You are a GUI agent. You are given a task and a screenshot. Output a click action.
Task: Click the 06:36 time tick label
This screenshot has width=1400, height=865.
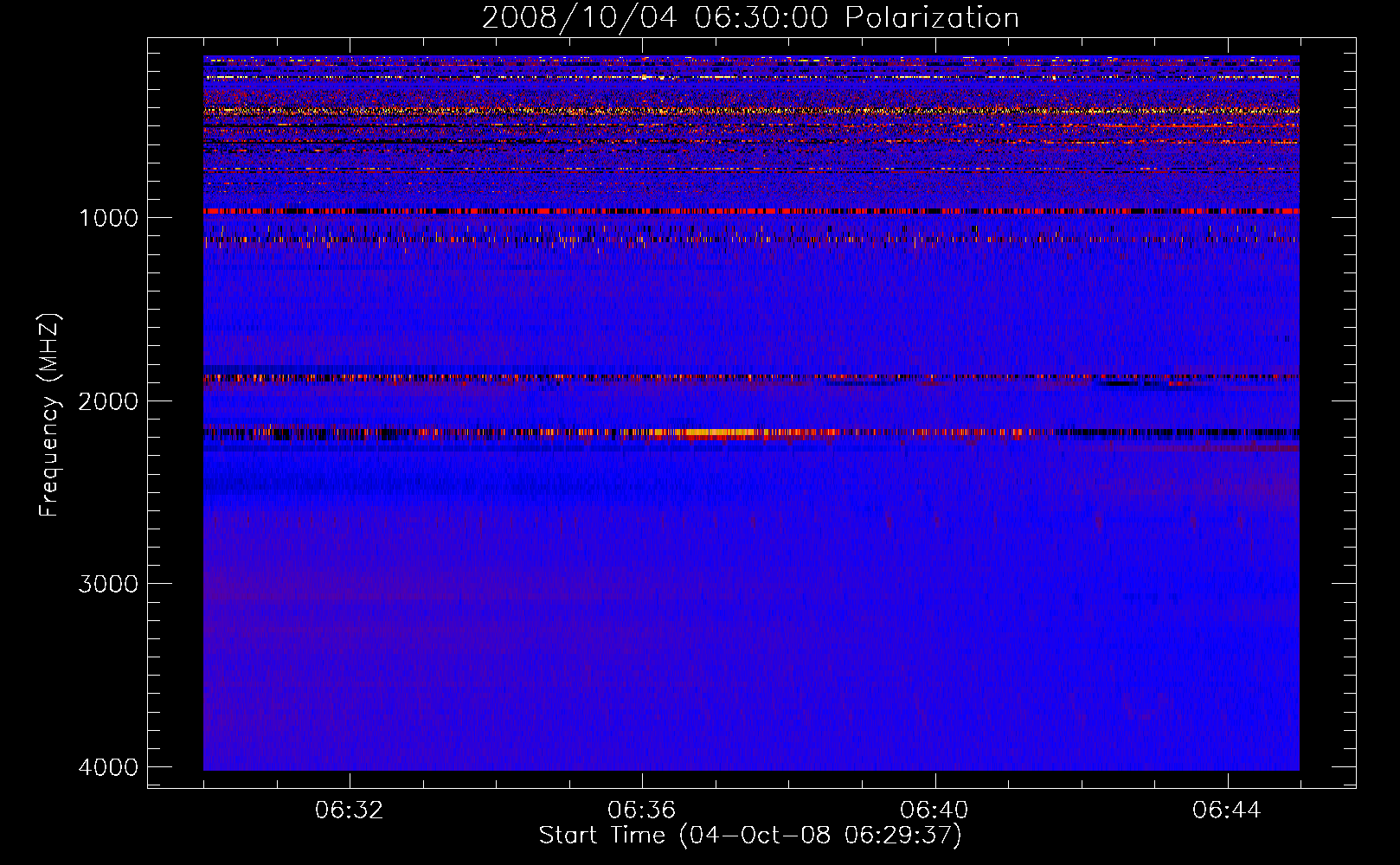click(x=642, y=811)
